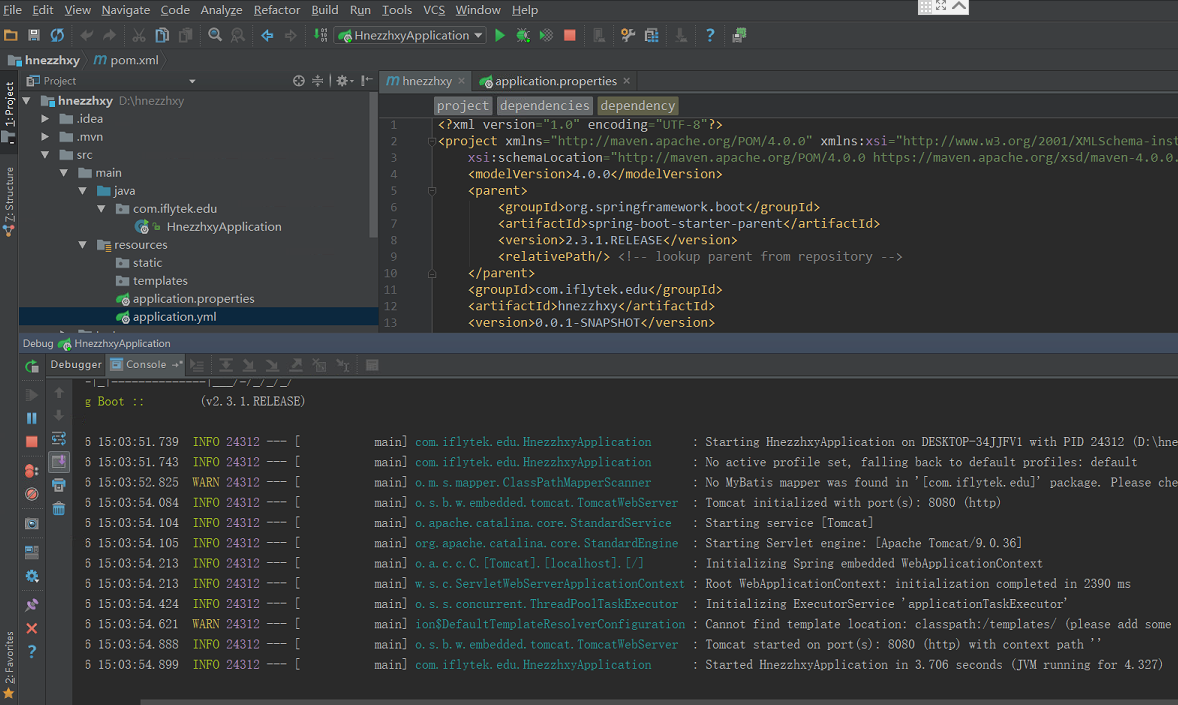The image size is (1178, 705).
Task: Click the dependencies breadcrumb
Action: tap(545, 106)
